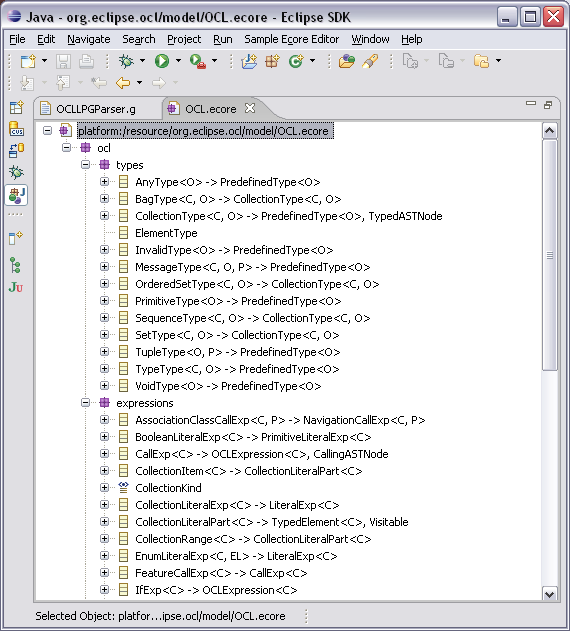Click the Debug bug toolbar icon

point(126,61)
